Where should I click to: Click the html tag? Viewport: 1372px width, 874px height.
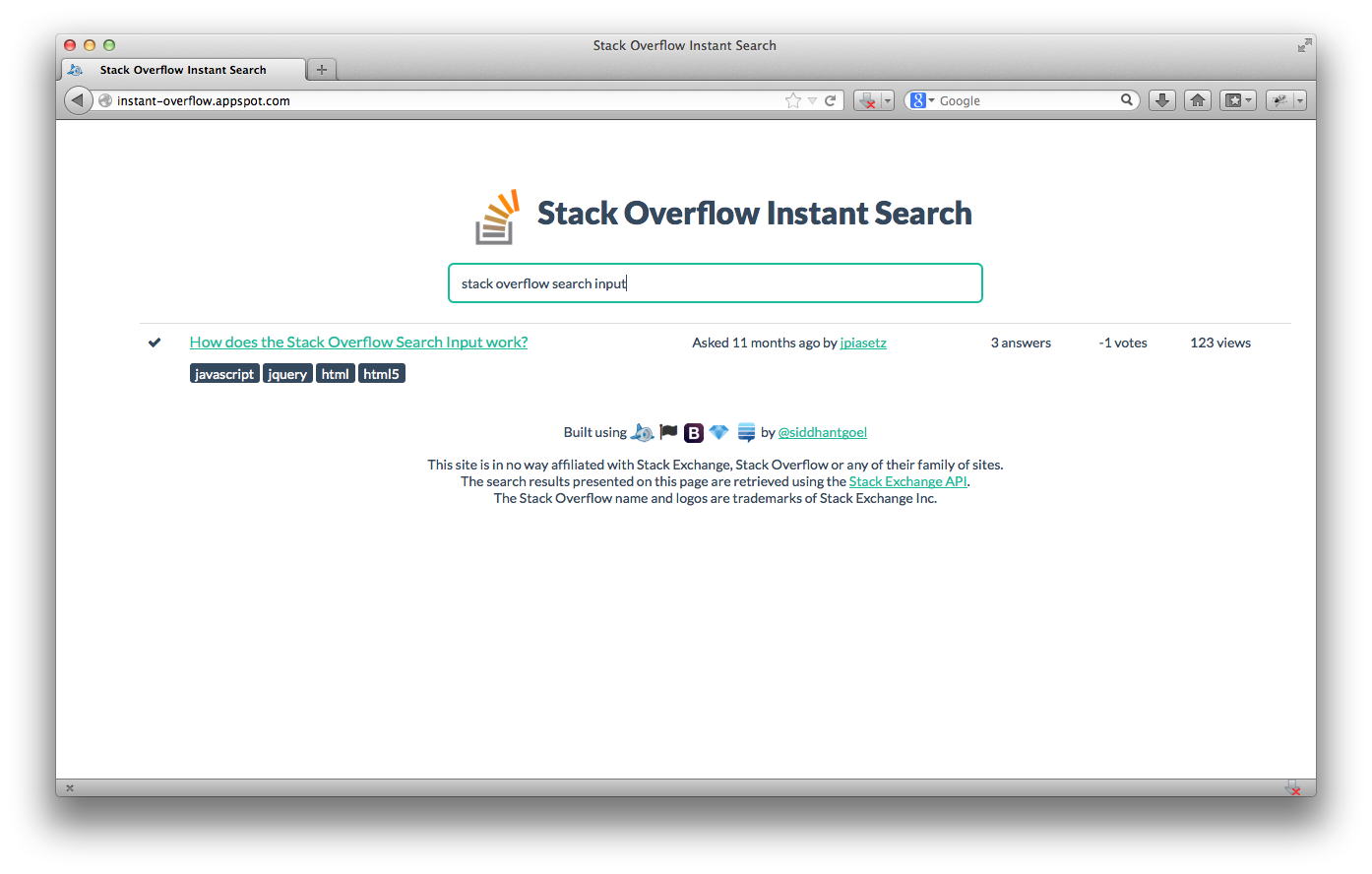click(x=336, y=374)
